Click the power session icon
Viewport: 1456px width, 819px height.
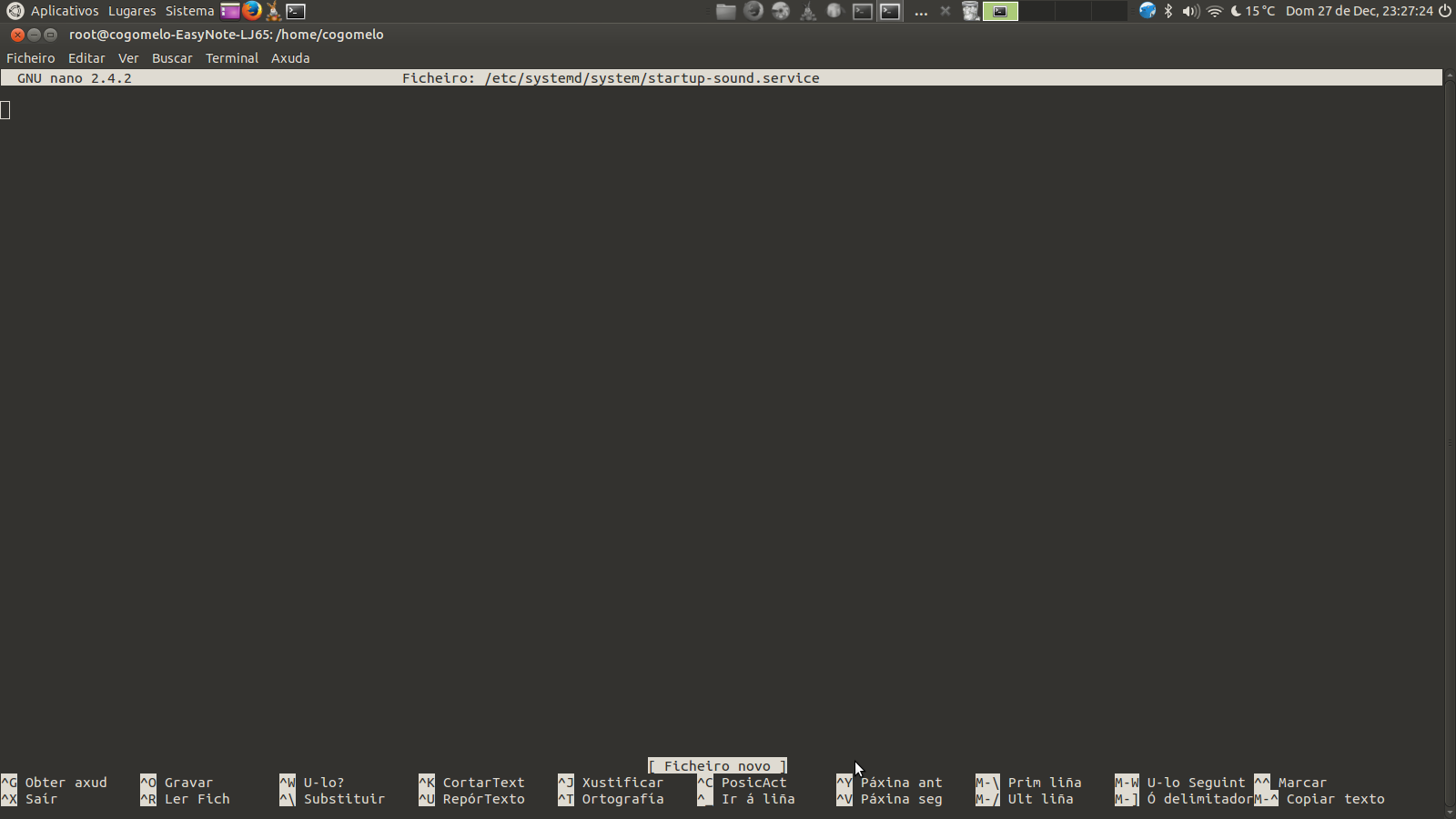tap(1445, 11)
